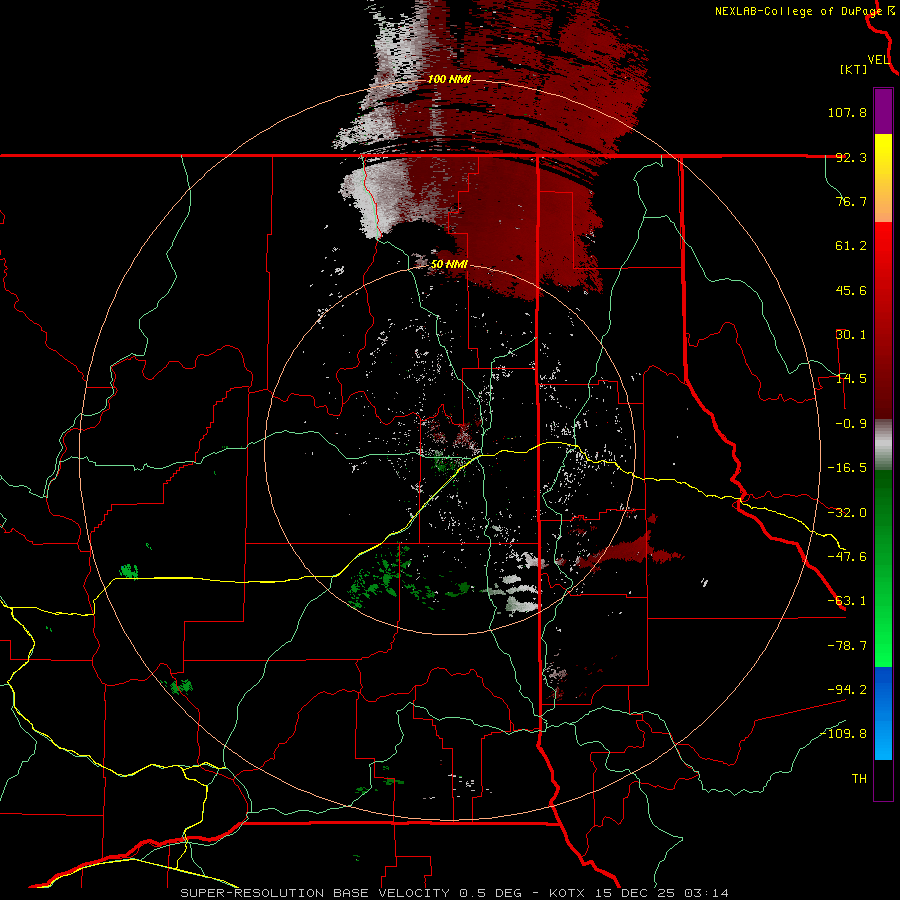The width and height of the screenshot is (900, 900).
Task: Pick the green segment of velocity color bar
Action: [x=883, y=568]
